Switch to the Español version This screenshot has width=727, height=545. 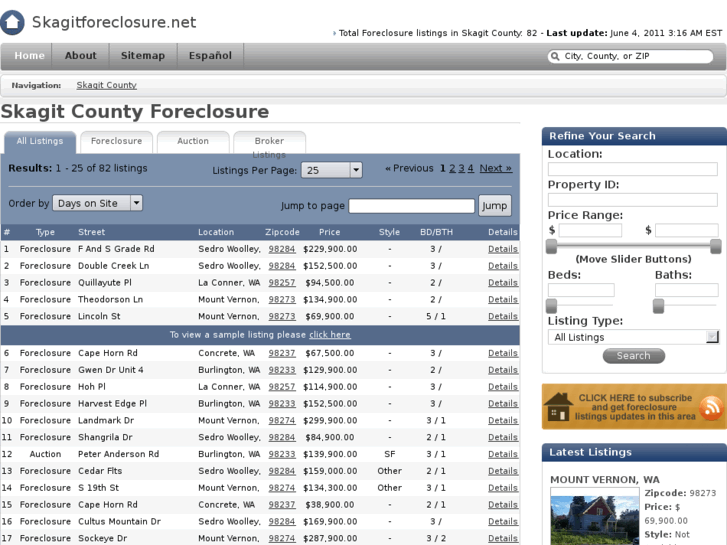[210, 56]
